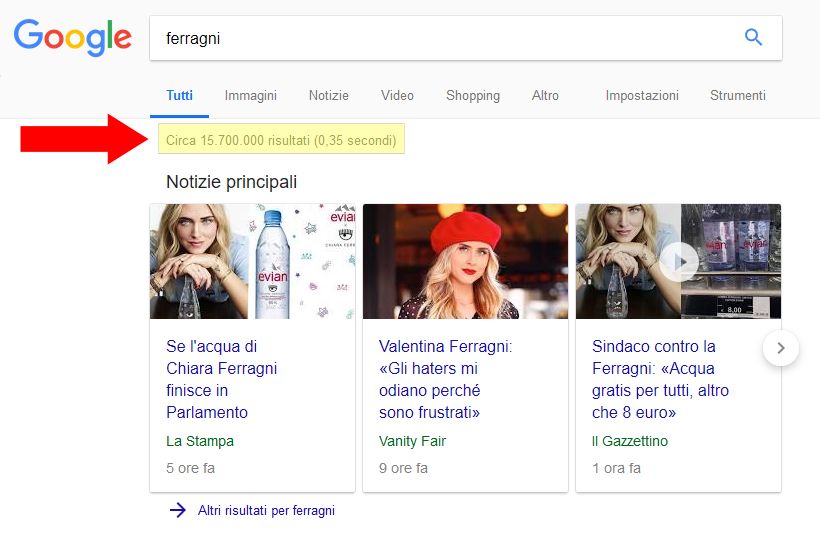Click the search box containing ferragni

(465, 38)
